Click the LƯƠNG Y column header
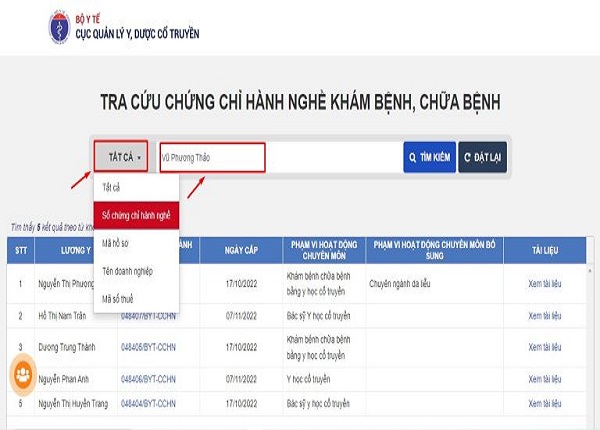The image size is (600, 430). tap(75, 251)
